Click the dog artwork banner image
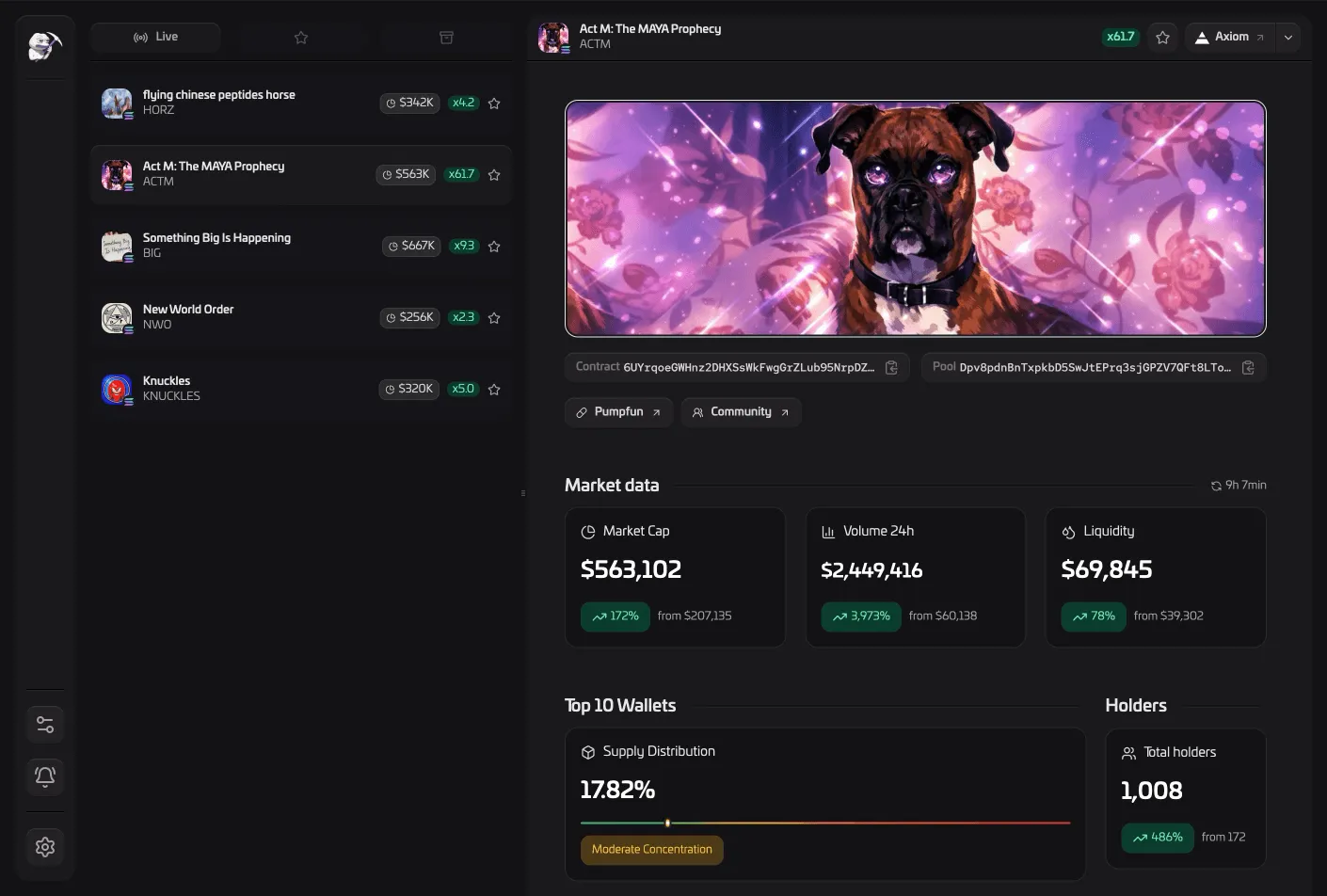The width and height of the screenshot is (1327, 896). [x=915, y=217]
